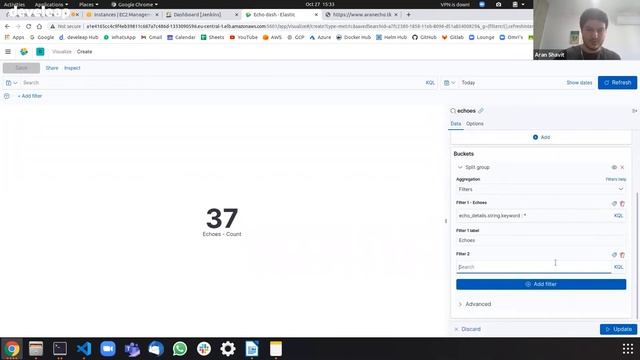The height and width of the screenshot is (360, 640).
Task: Open the Share menu
Action: tap(52, 68)
